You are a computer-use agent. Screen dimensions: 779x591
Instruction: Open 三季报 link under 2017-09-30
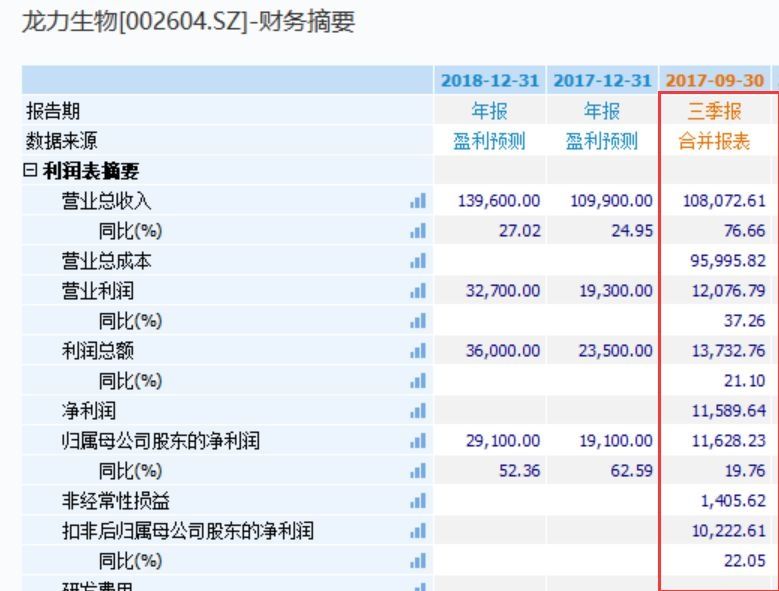pos(714,111)
